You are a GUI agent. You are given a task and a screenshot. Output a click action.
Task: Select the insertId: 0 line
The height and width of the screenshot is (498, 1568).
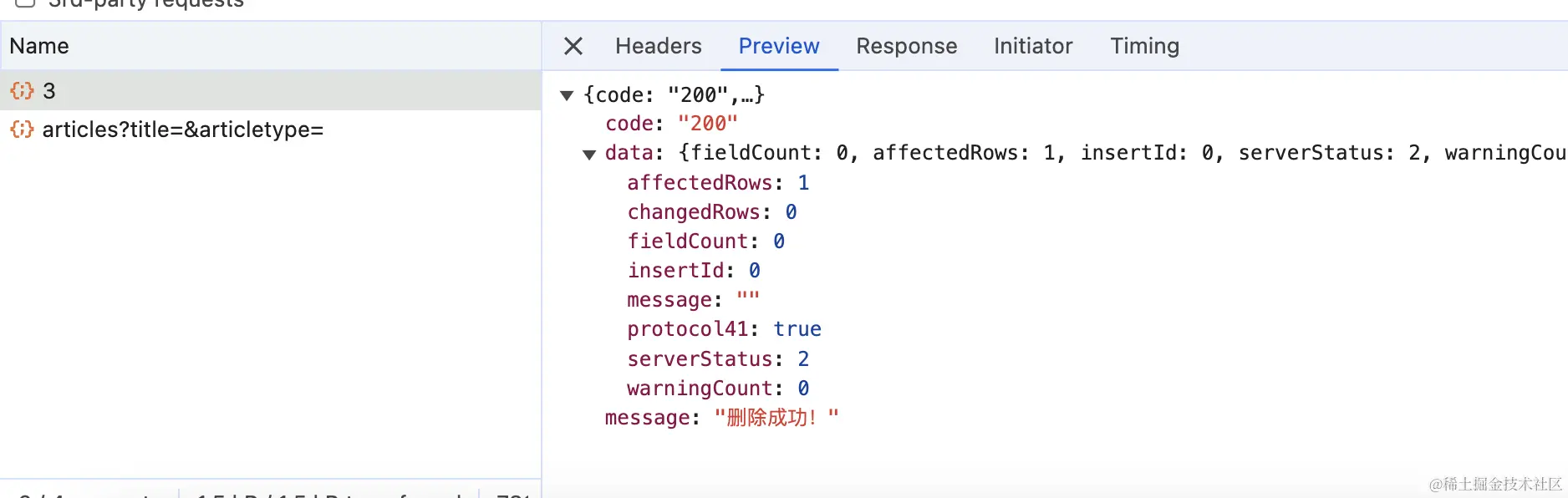point(694,271)
